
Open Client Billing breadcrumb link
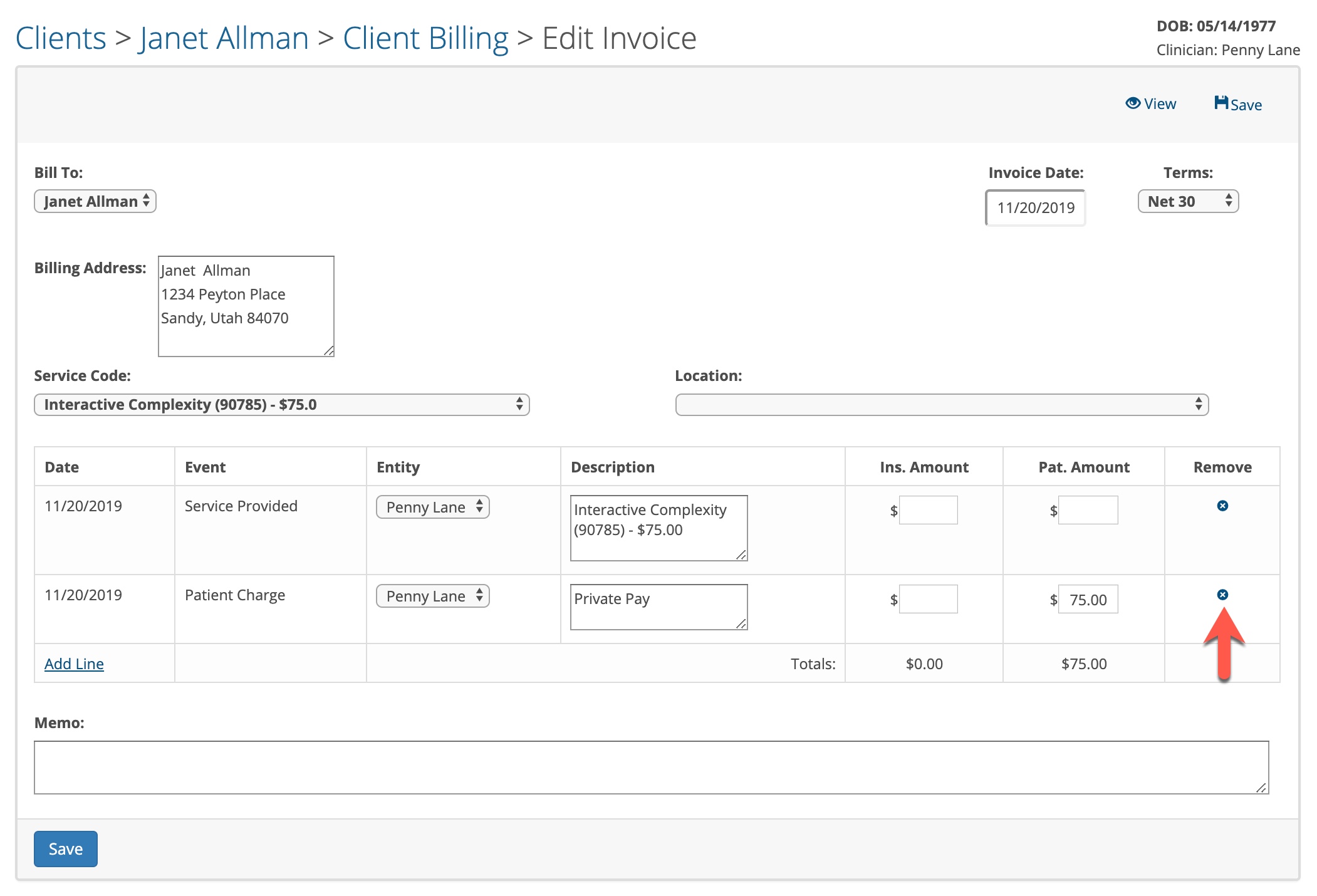pyautogui.click(x=425, y=38)
